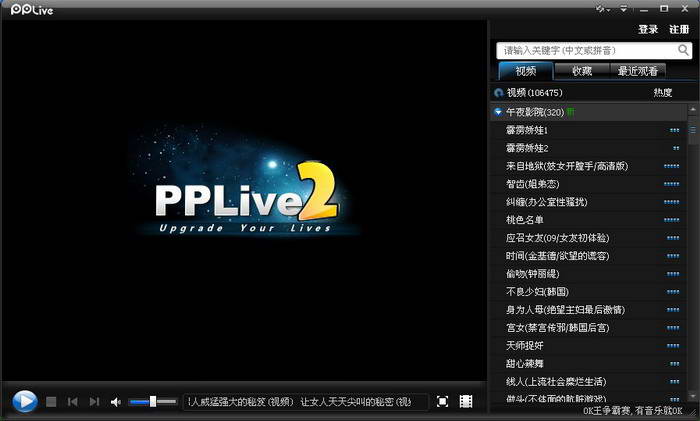Stop the video with the square button
700x421 pixels.
pyautogui.click(x=51, y=402)
